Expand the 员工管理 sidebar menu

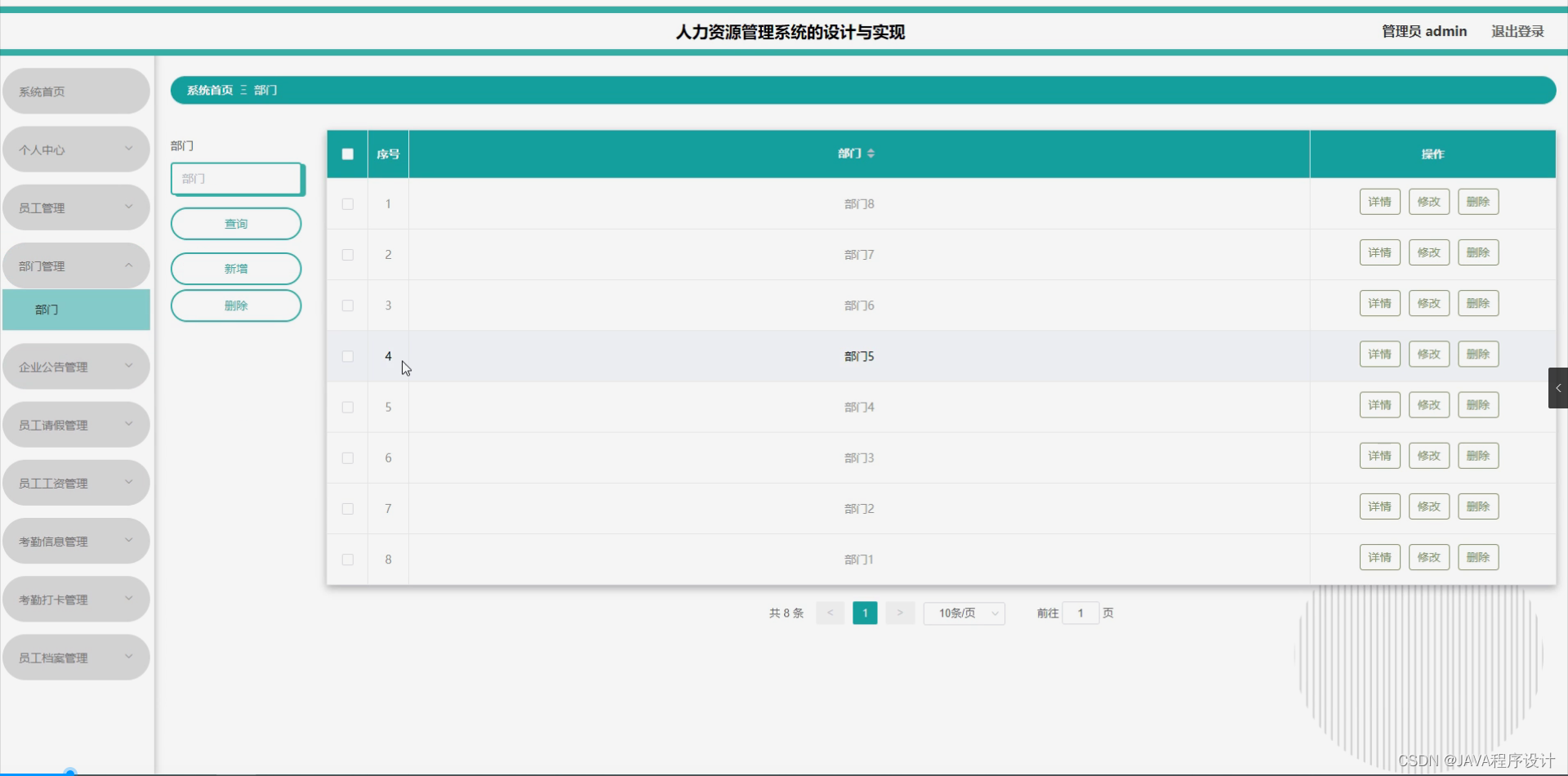tap(76, 207)
